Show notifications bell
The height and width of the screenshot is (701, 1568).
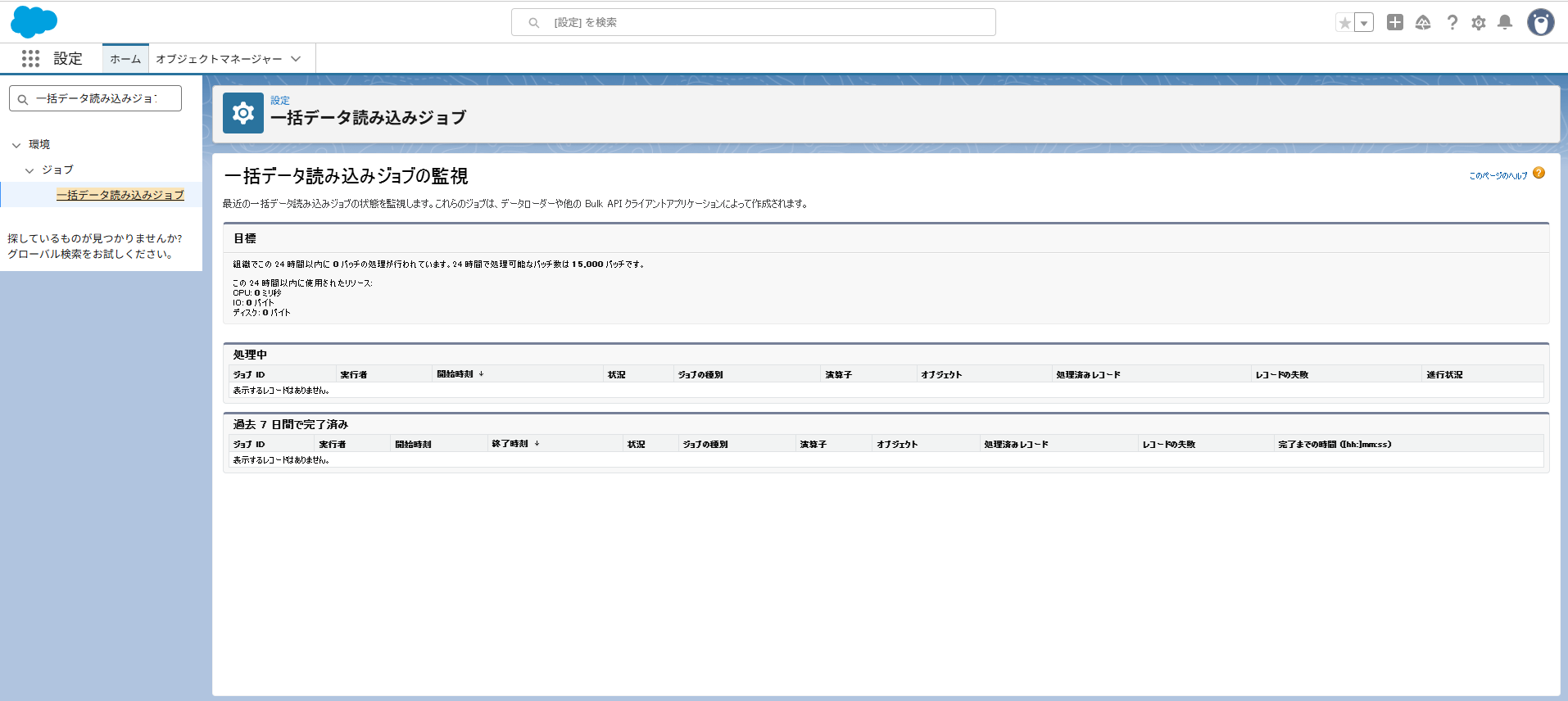tap(1505, 22)
